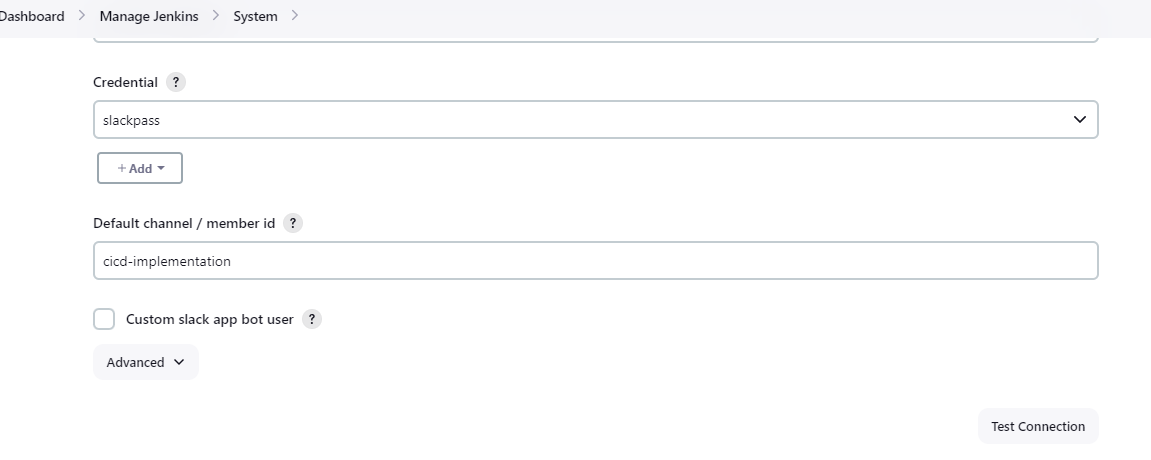This screenshot has width=1151, height=460.
Task: Expand the Advanced section
Action: coord(145,363)
